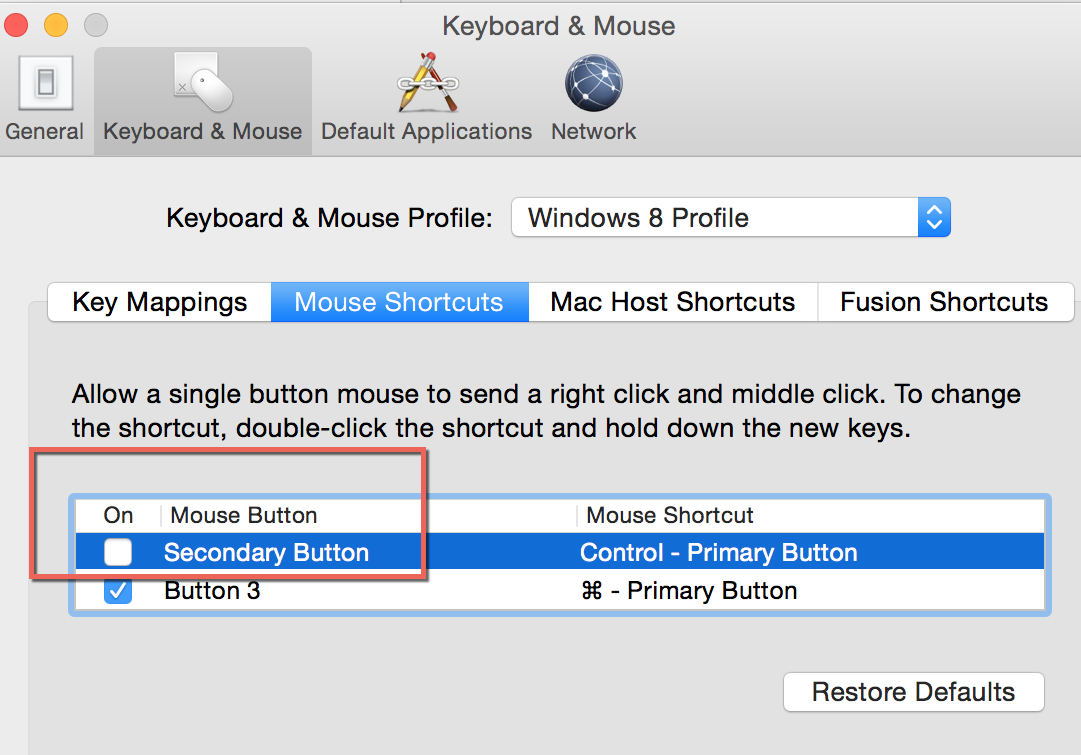This screenshot has height=755, width=1081.
Task: Enable the Secondary Button checkbox
Action: (x=118, y=552)
